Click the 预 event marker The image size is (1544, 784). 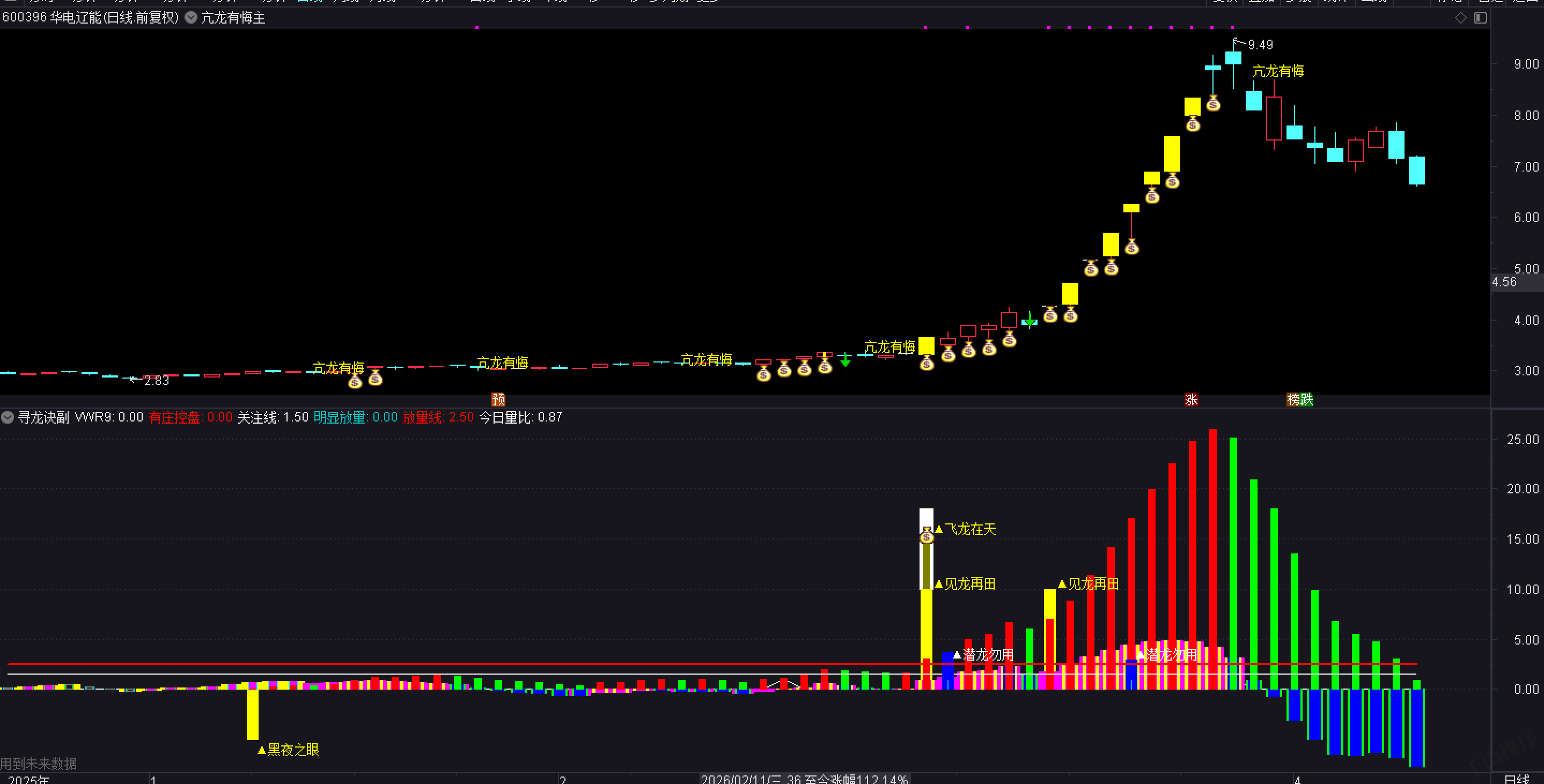pyautogui.click(x=498, y=400)
